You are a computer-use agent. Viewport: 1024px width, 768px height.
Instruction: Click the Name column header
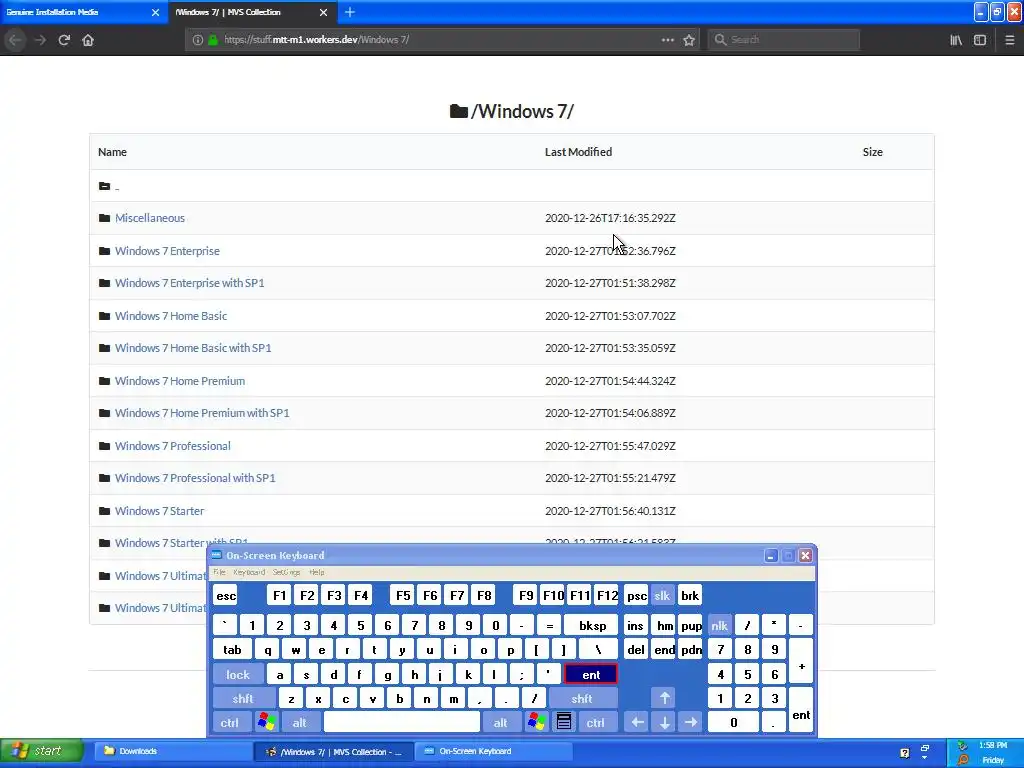pos(112,152)
